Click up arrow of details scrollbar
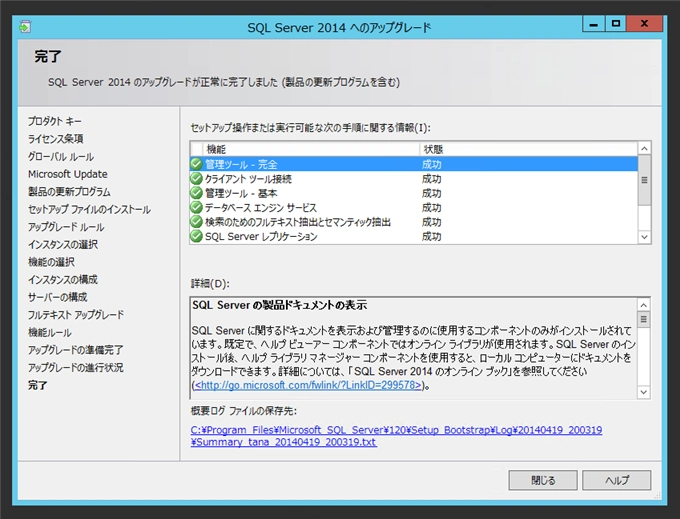680x519 pixels. pos(644,305)
